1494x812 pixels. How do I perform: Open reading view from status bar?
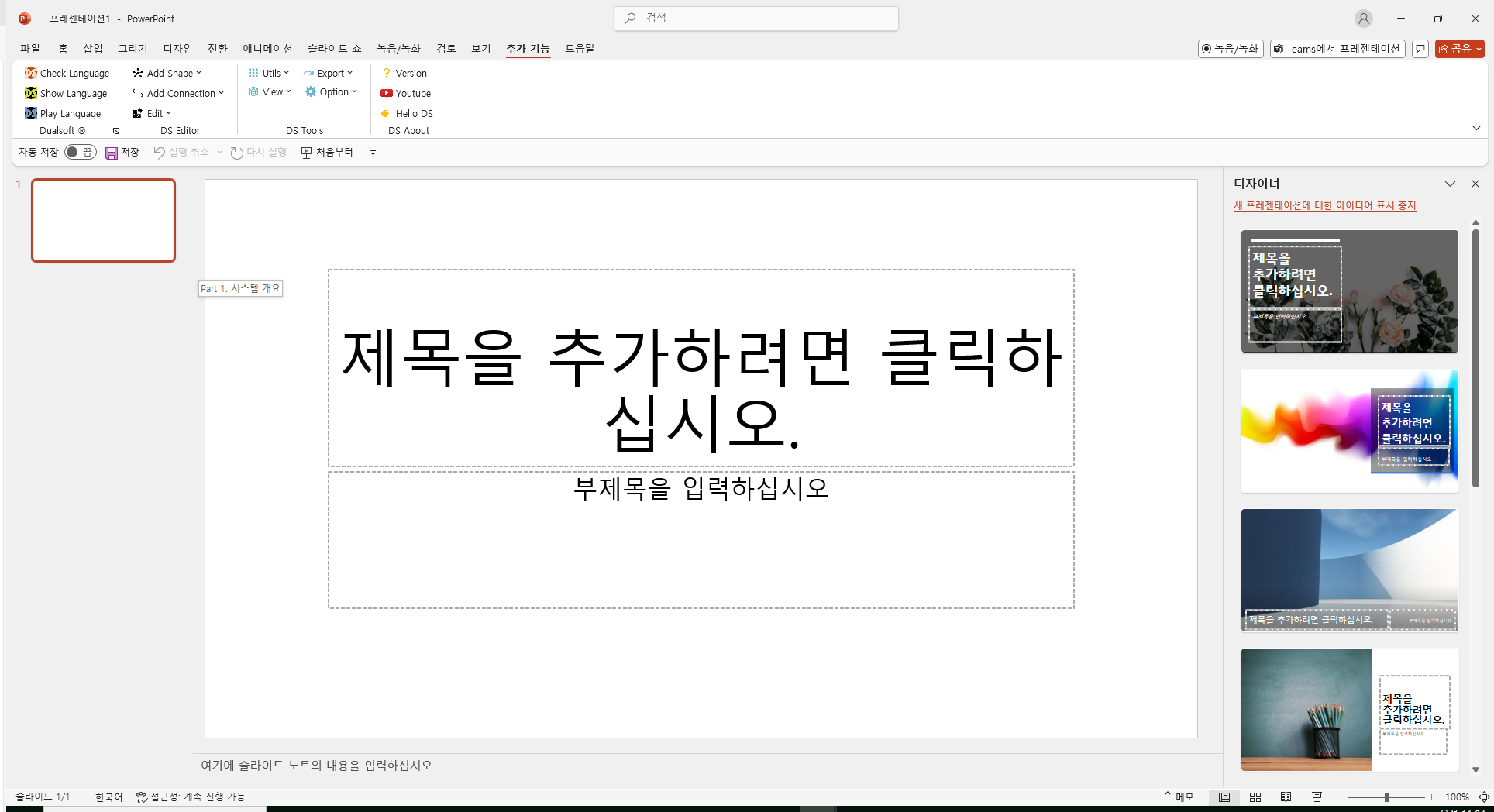(1286, 797)
